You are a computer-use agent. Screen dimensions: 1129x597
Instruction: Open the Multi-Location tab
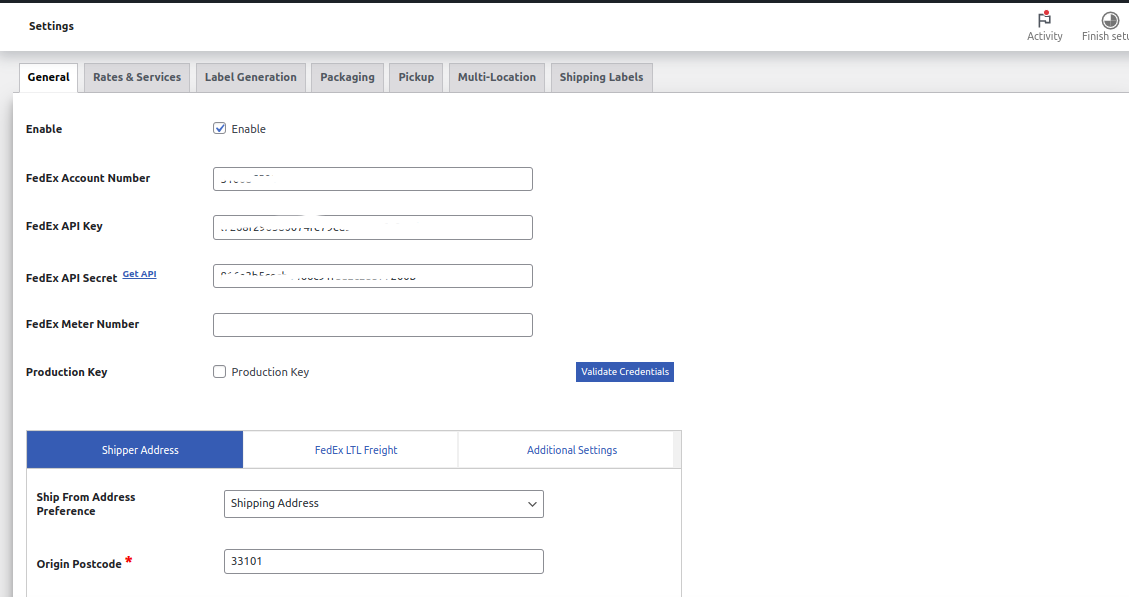point(497,77)
